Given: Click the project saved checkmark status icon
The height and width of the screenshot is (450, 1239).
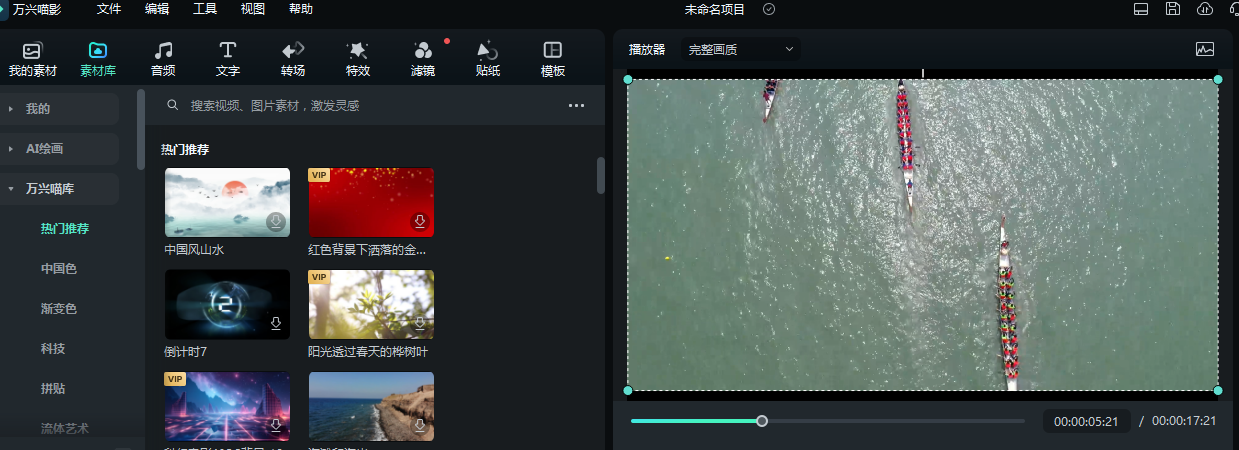Looking at the screenshot, I should pos(769,9).
